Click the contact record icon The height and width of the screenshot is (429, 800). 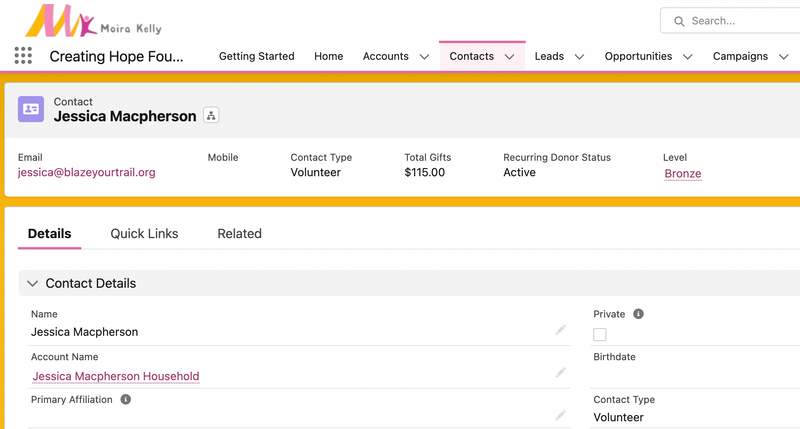(31, 109)
